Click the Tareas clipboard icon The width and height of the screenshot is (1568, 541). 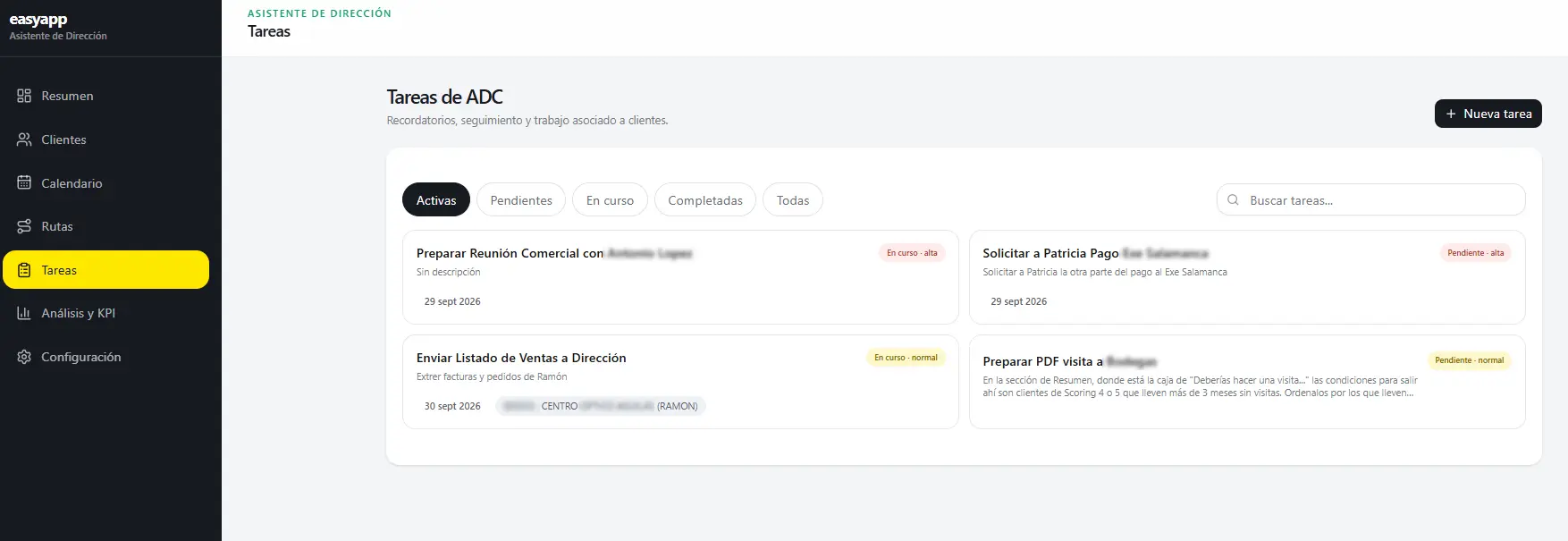click(24, 270)
